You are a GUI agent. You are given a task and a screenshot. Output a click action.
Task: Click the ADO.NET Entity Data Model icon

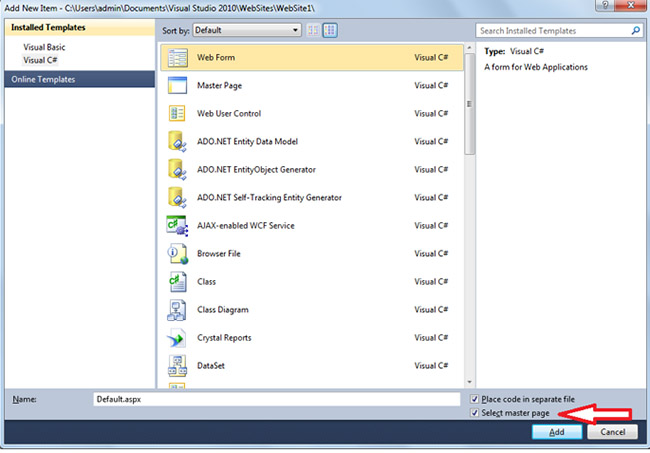tap(177, 141)
